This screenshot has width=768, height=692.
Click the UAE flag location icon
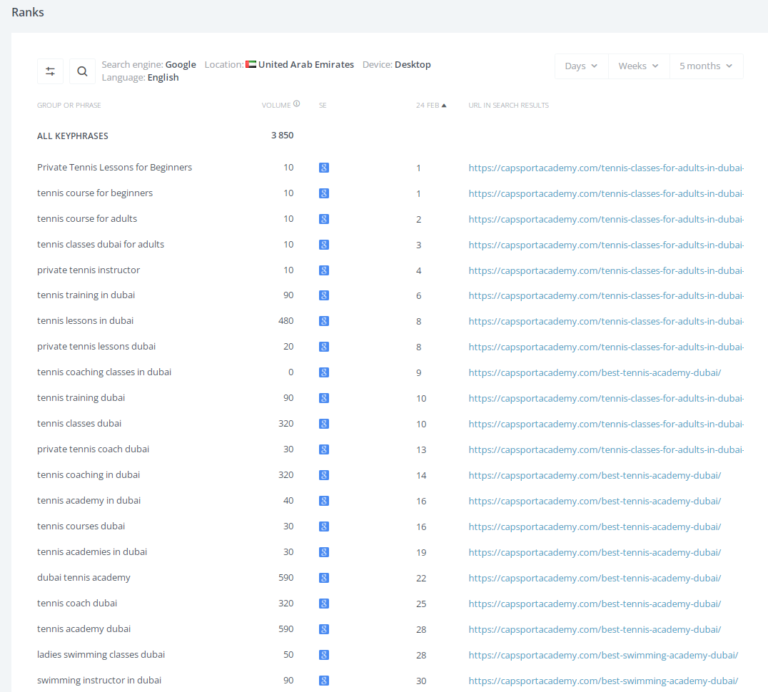(251, 65)
